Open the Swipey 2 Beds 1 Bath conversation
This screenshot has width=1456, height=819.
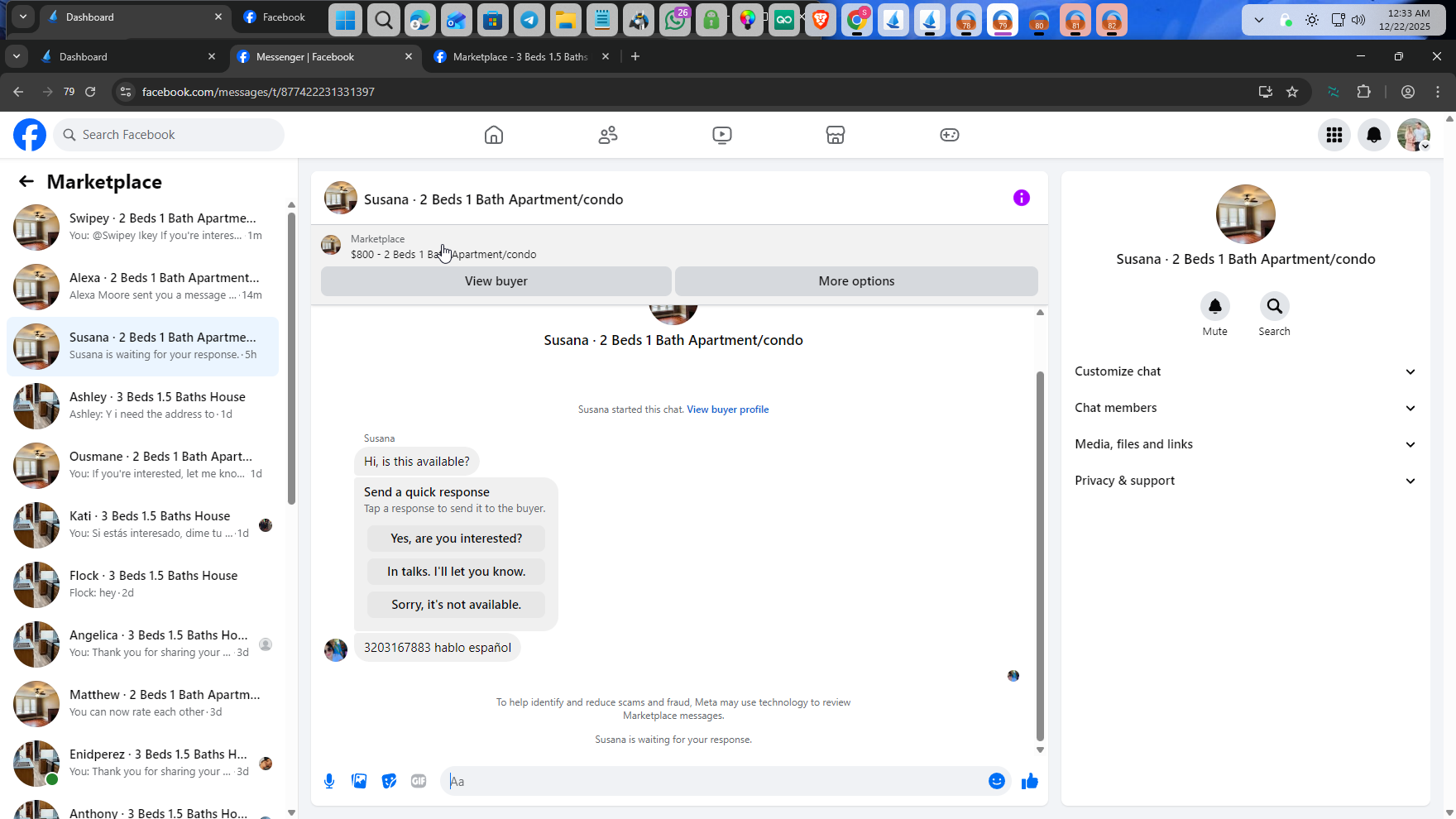(142, 227)
